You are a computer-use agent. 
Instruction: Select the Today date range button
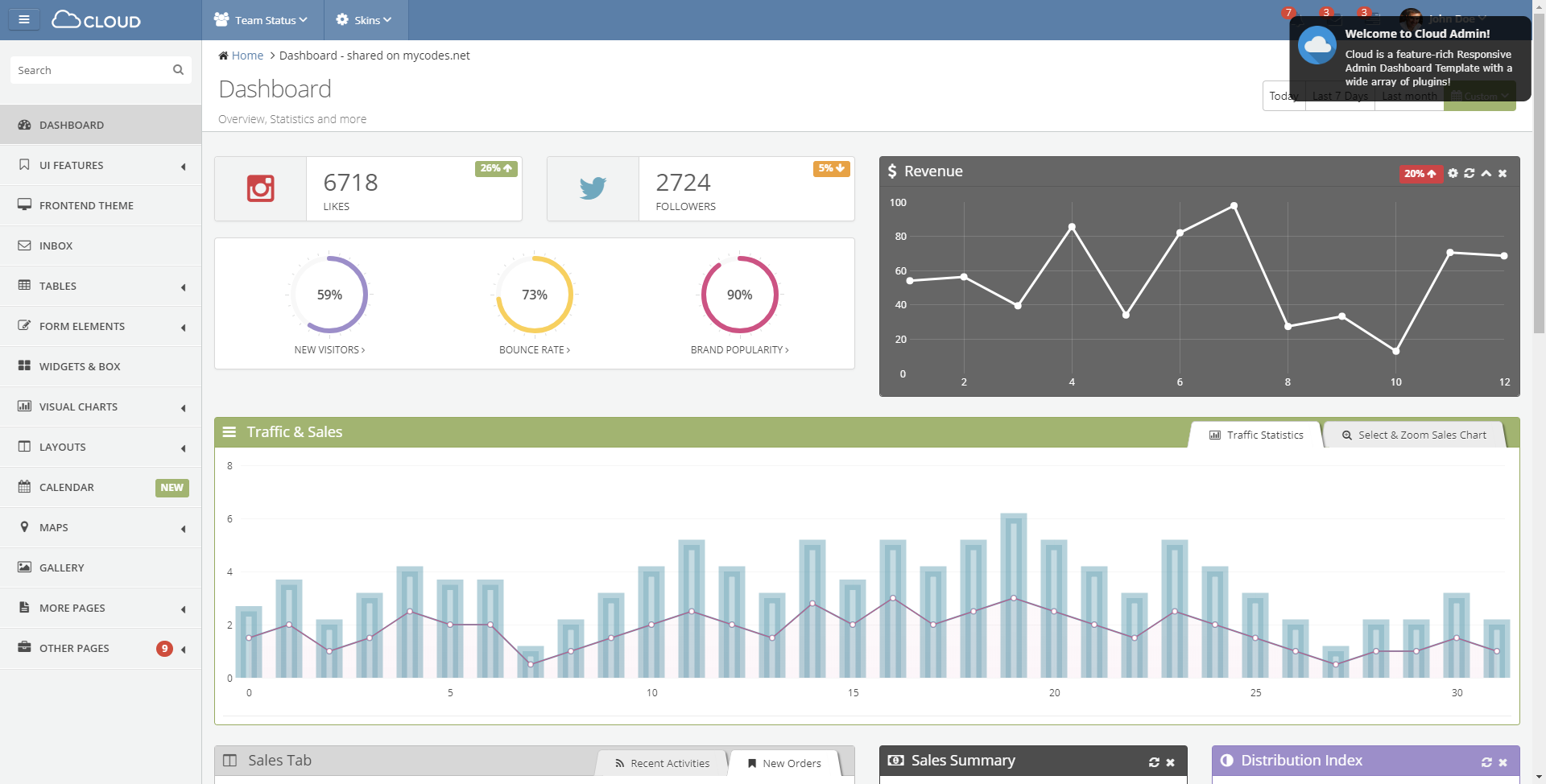[x=1284, y=96]
